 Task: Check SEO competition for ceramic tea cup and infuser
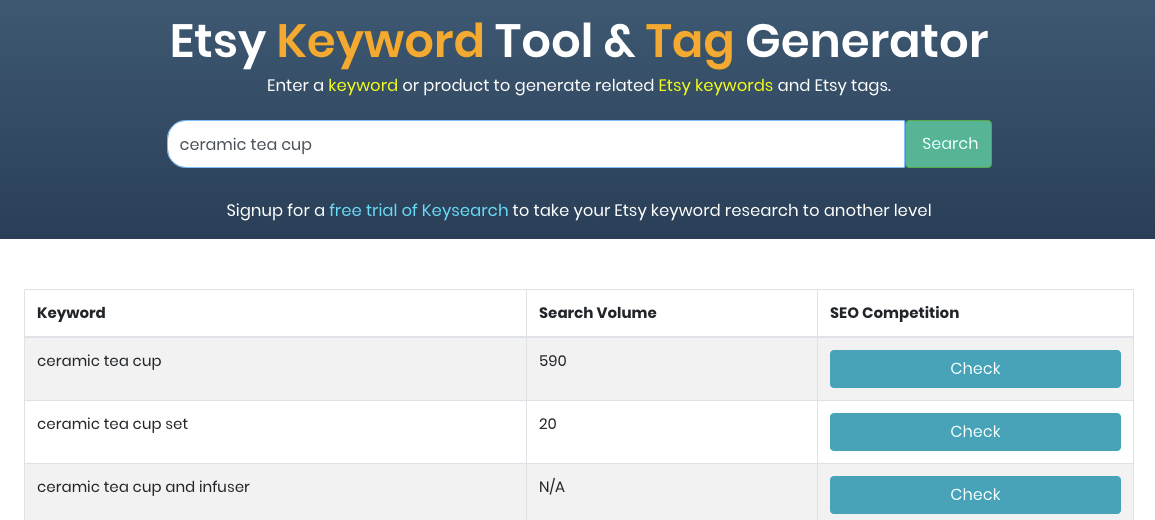click(x=975, y=494)
